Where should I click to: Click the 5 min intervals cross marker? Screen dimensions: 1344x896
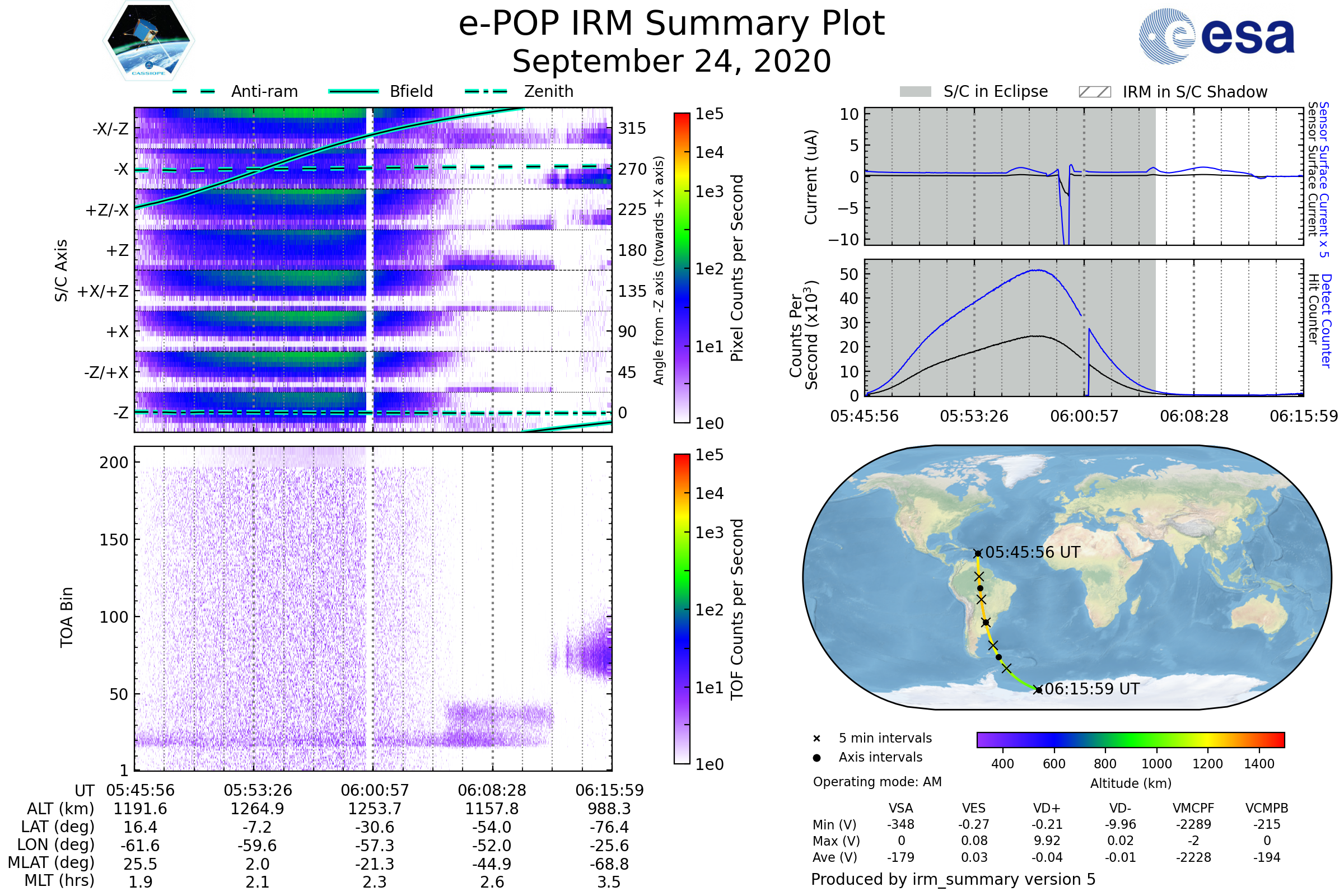(x=816, y=739)
